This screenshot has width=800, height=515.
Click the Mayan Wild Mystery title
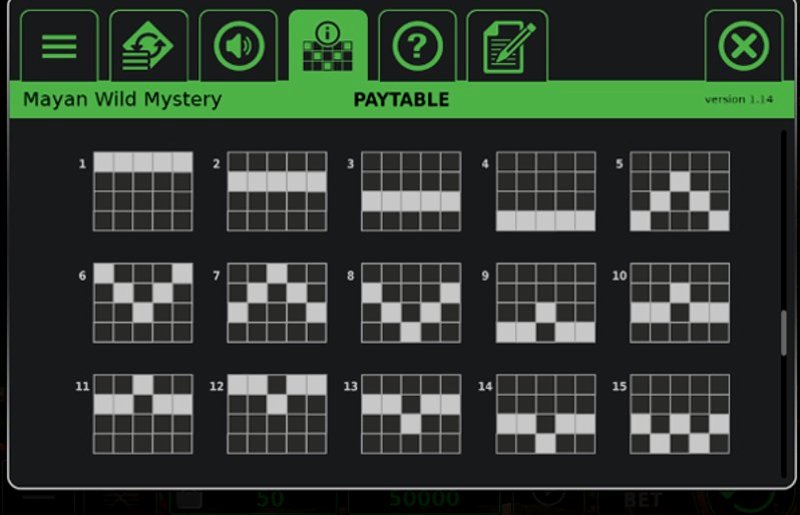click(x=122, y=100)
